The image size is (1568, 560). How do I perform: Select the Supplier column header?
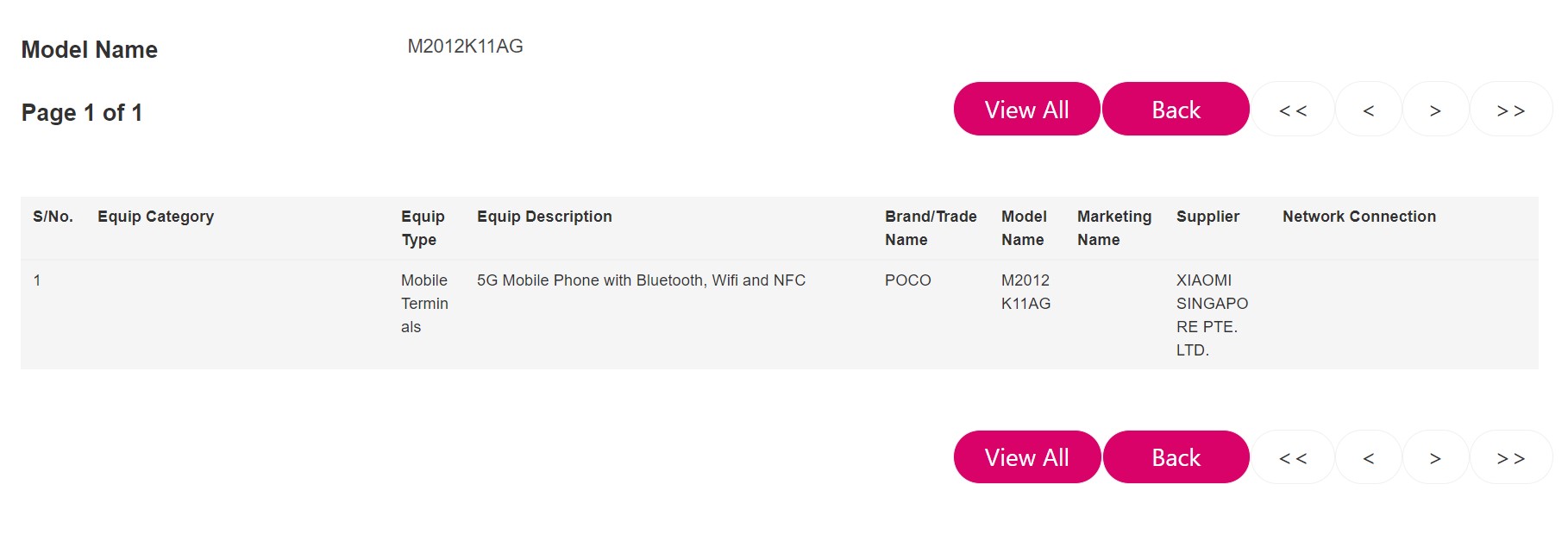pyautogui.click(x=1207, y=217)
